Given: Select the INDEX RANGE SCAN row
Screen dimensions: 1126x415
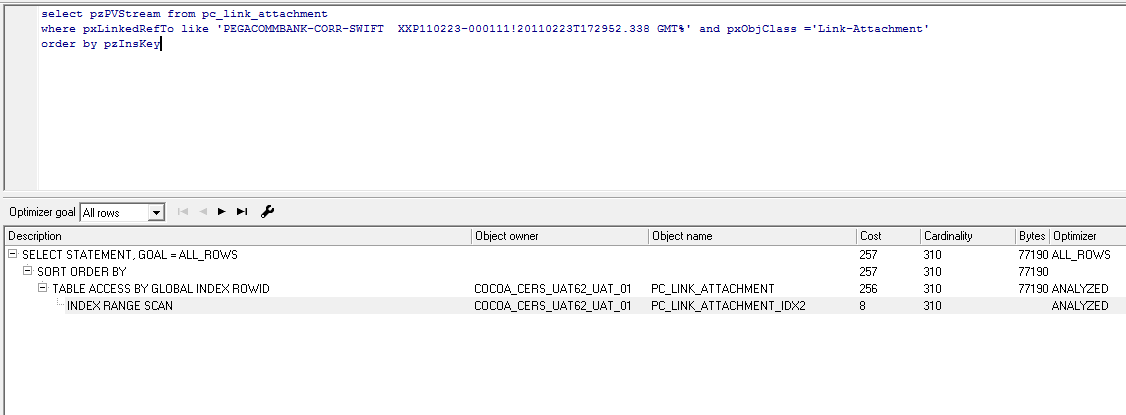Looking at the screenshot, I should tap(119, 306).
